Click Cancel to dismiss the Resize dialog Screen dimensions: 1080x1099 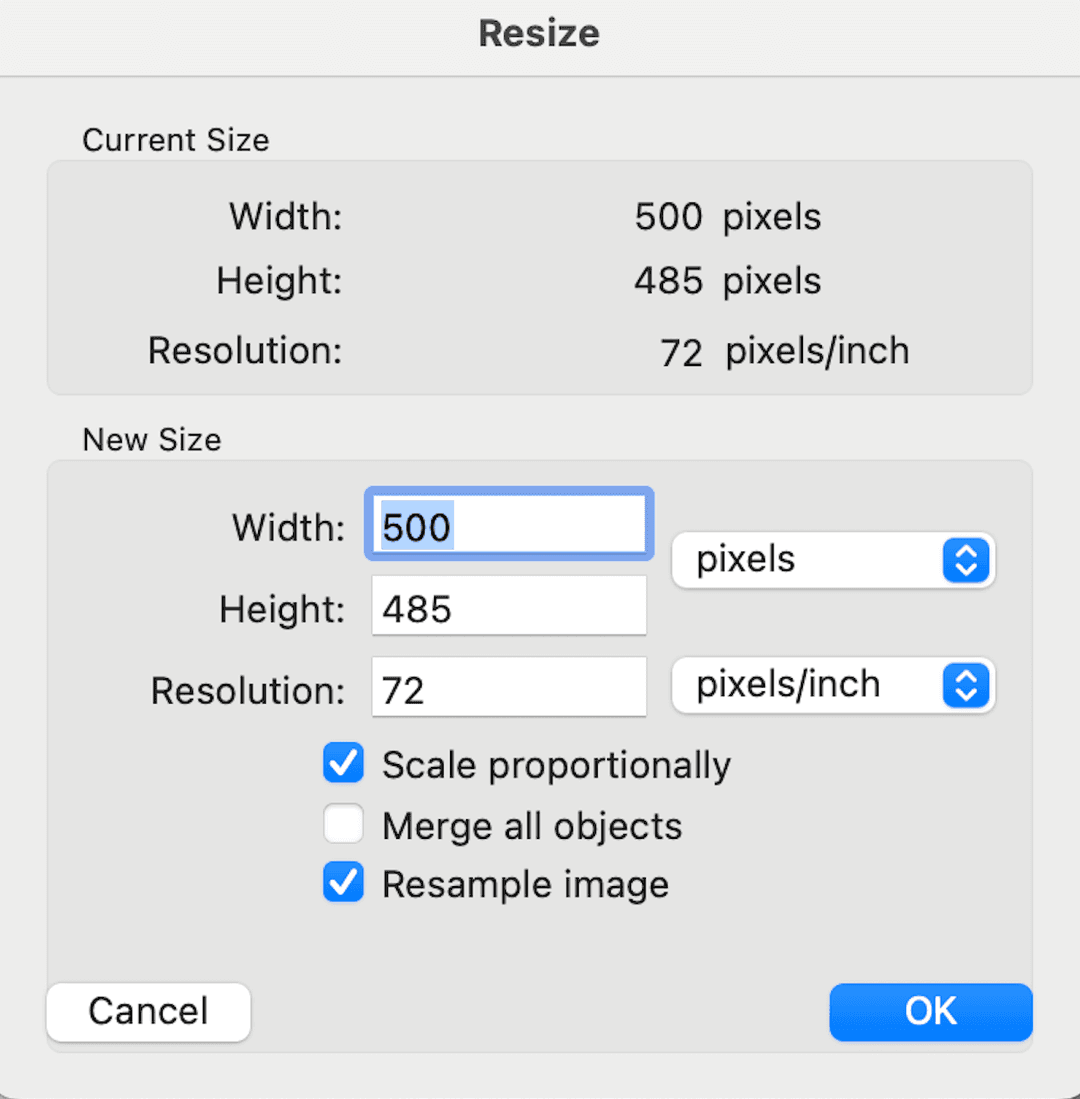(147, 1012)
